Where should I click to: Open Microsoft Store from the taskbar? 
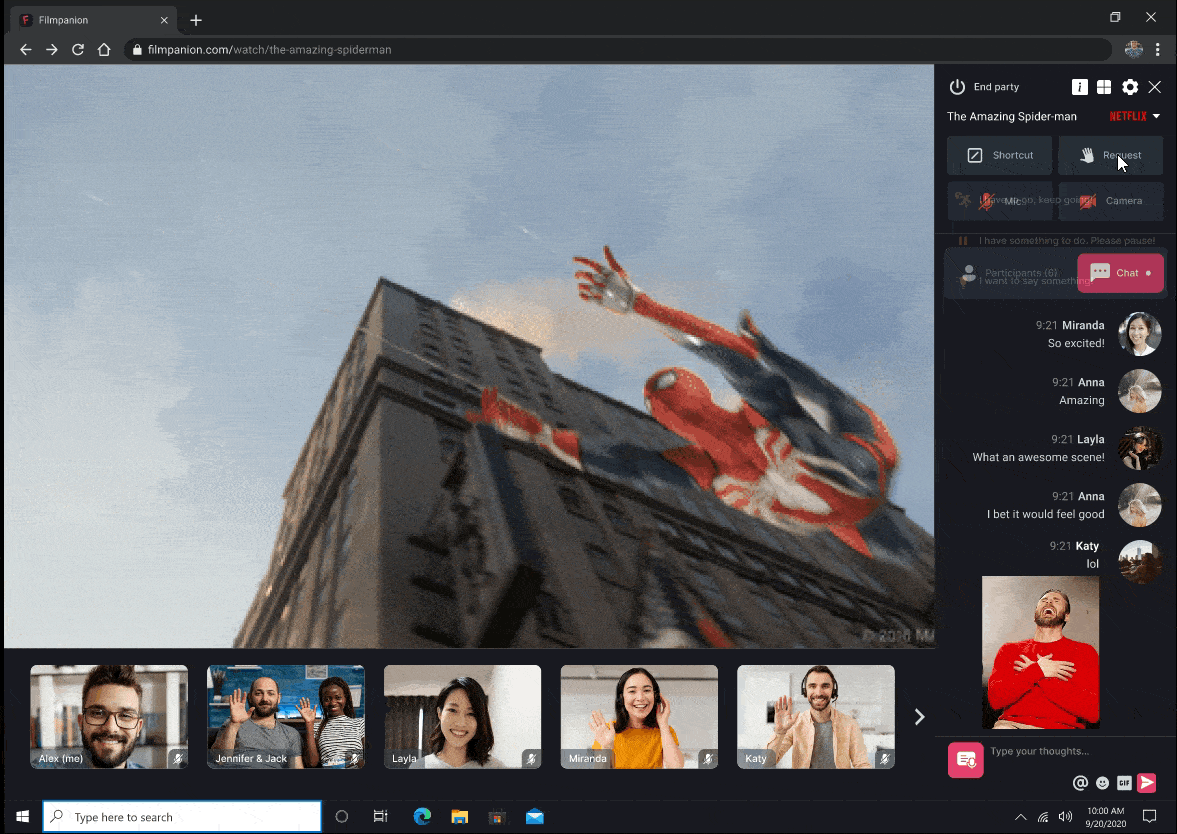497,816
